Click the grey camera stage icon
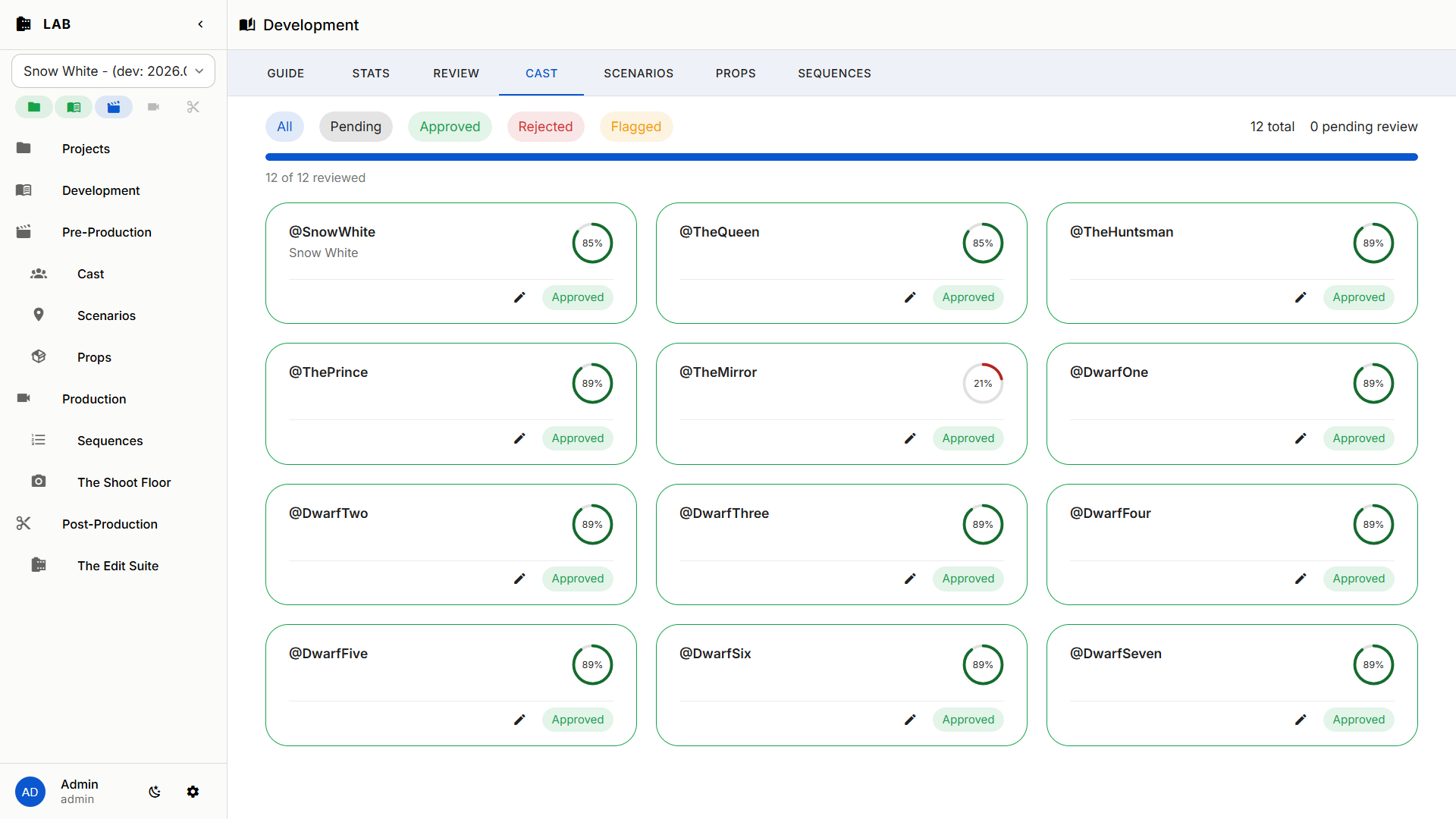The width and height of the screenshot is (1456, 819). point(153,107)
